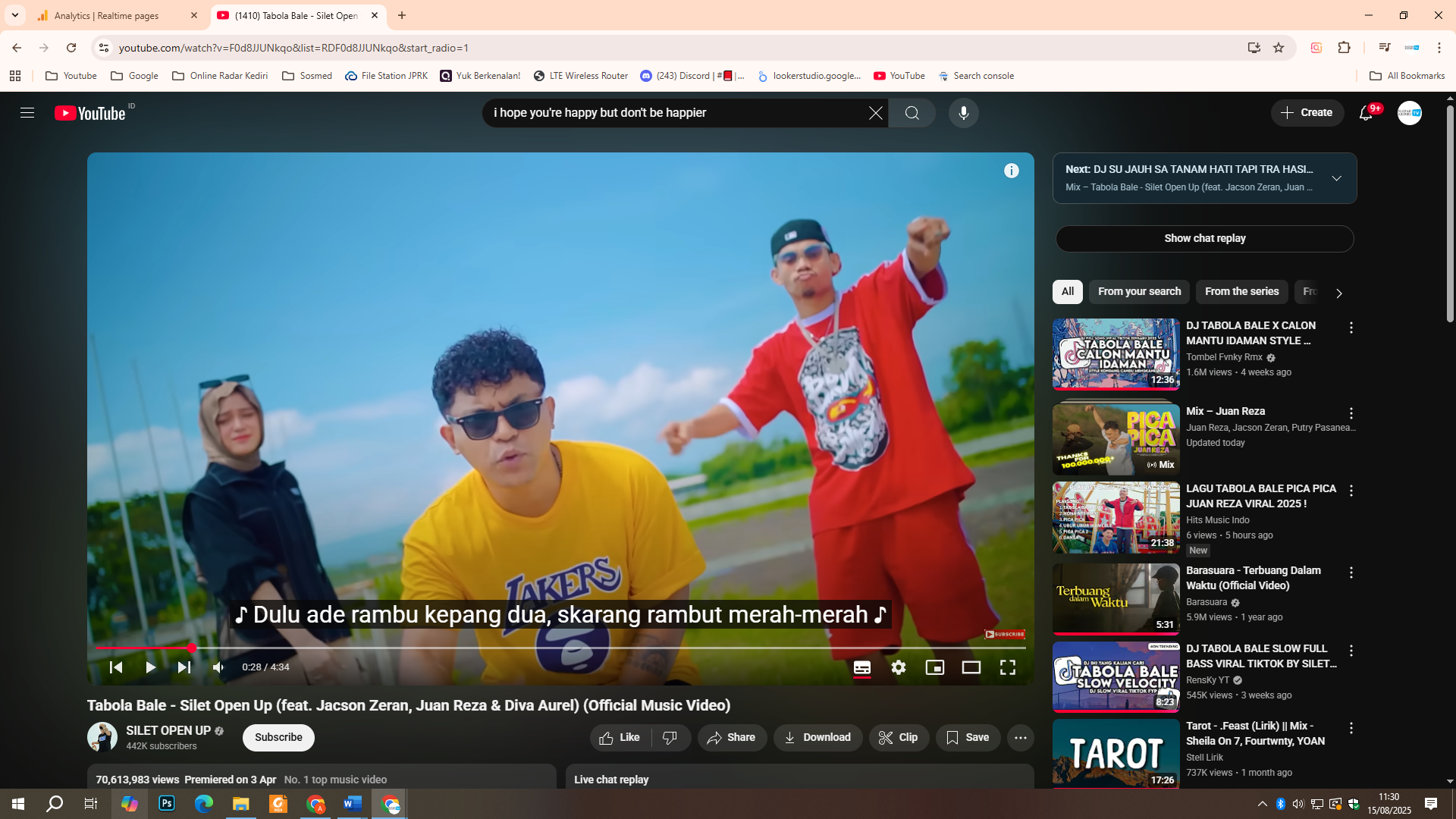Clear the search query with X

875,113
